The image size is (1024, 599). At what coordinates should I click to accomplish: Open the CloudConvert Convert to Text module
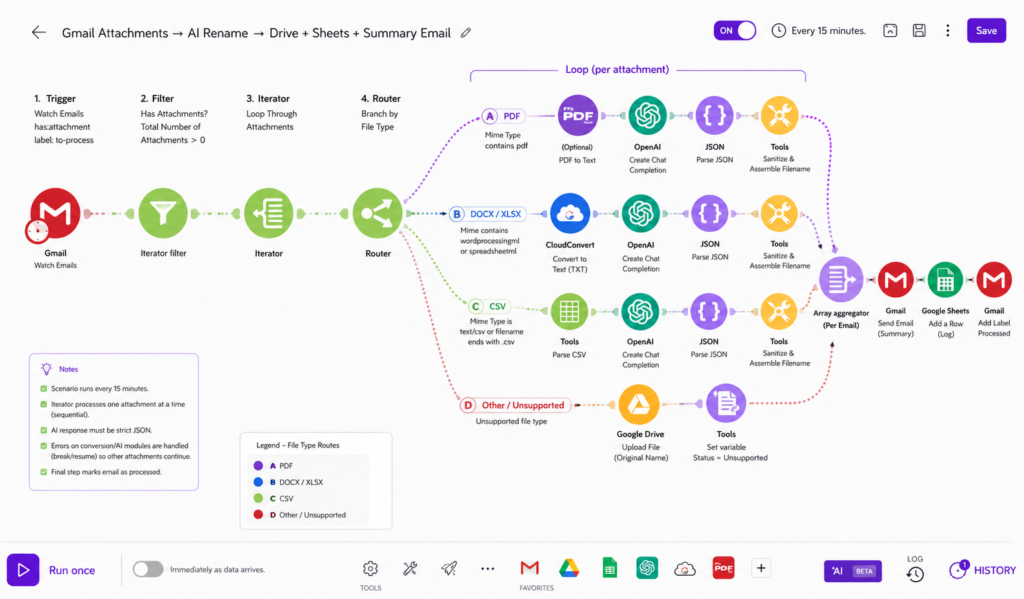click(569, 213)
